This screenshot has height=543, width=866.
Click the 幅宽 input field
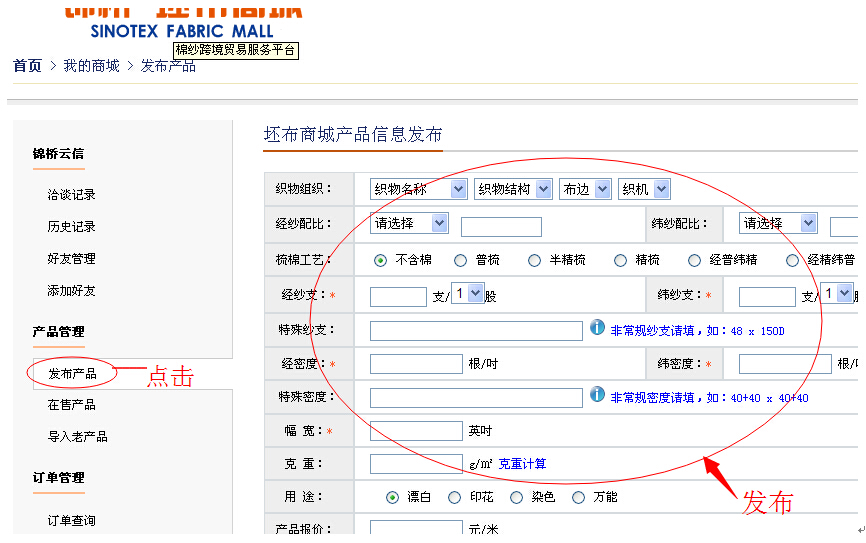tap(416, 431)
